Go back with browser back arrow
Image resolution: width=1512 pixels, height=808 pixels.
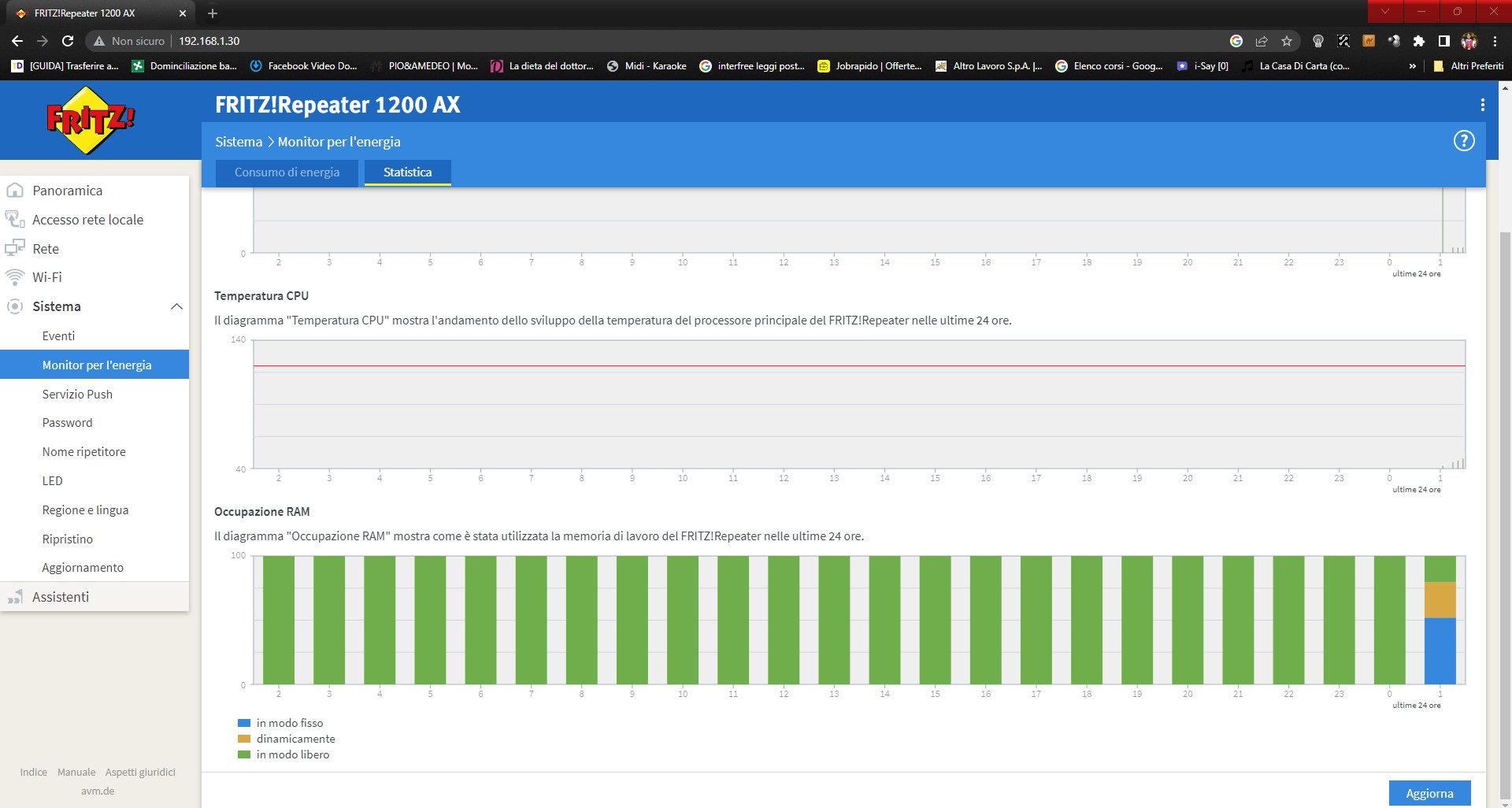click(17, 41)
